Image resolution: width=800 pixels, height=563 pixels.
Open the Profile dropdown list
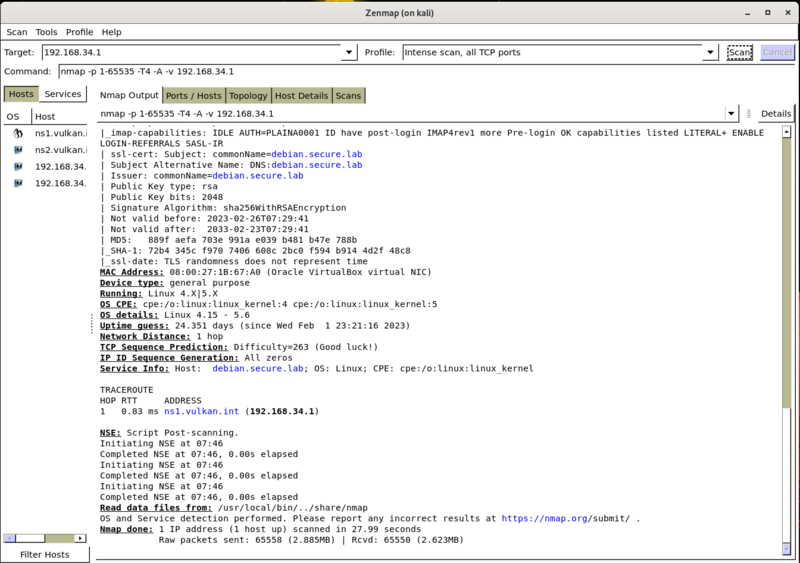pyautogui.click(x=710, y=52)
